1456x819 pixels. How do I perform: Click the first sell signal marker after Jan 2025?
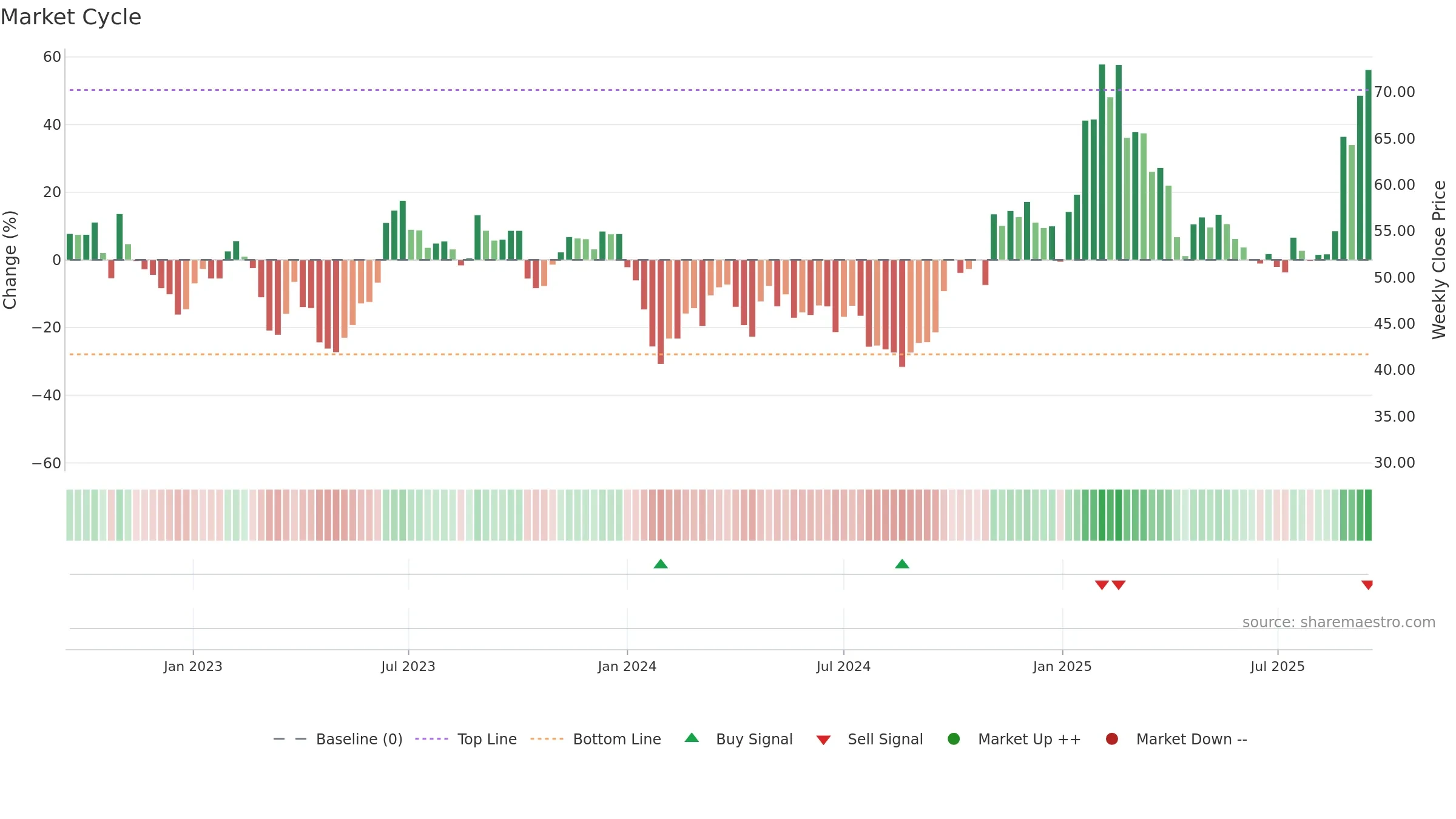[x=1102, y=585]
